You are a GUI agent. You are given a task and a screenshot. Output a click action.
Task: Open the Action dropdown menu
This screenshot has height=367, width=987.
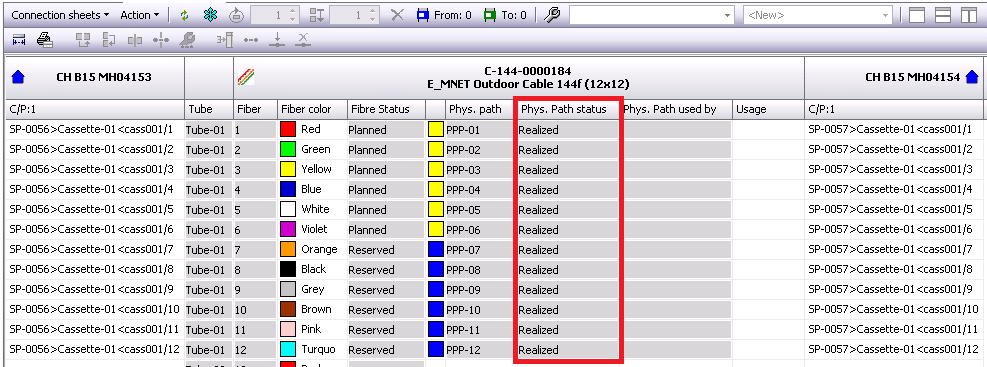pos(140,15)
